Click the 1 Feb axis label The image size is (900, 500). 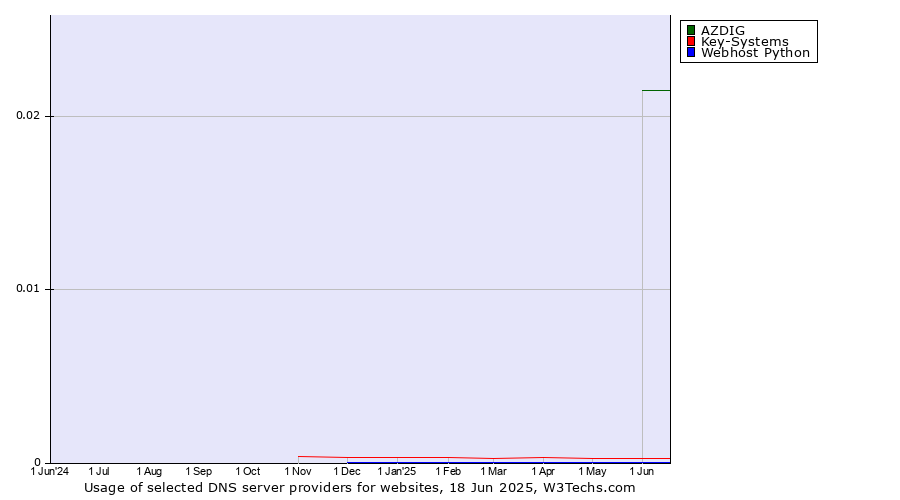pos(448,471)
